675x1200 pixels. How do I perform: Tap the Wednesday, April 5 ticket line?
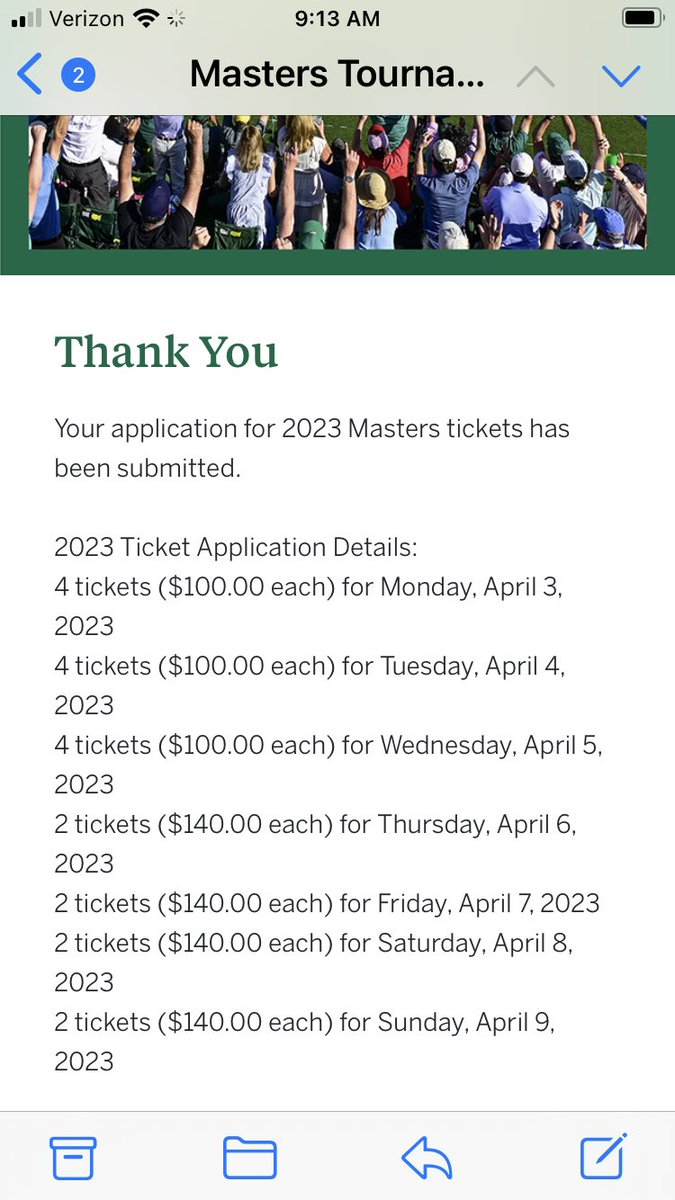coord(328,764)
